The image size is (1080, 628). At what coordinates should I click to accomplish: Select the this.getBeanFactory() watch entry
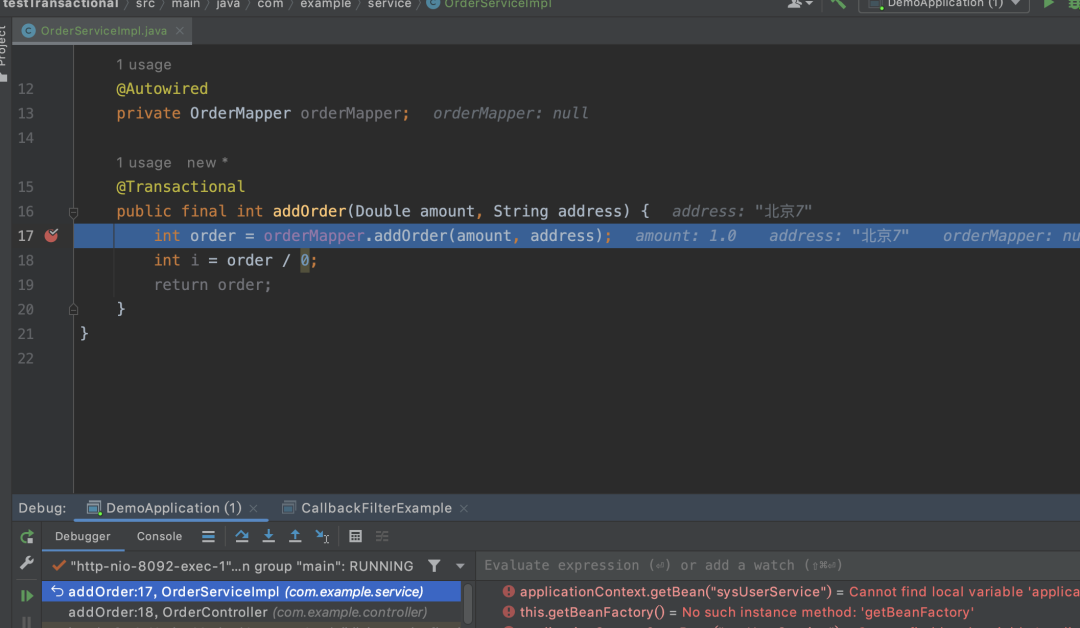point(738,612)
